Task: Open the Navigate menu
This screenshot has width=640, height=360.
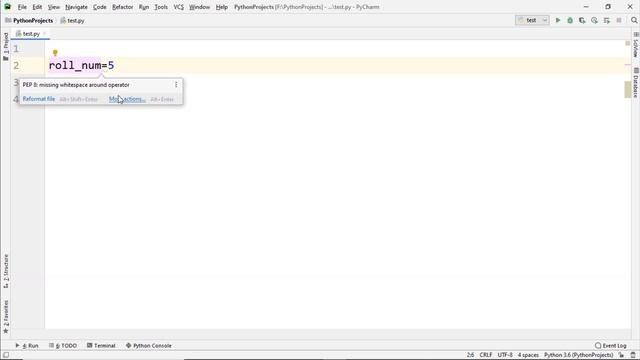Action: [76, 7]
